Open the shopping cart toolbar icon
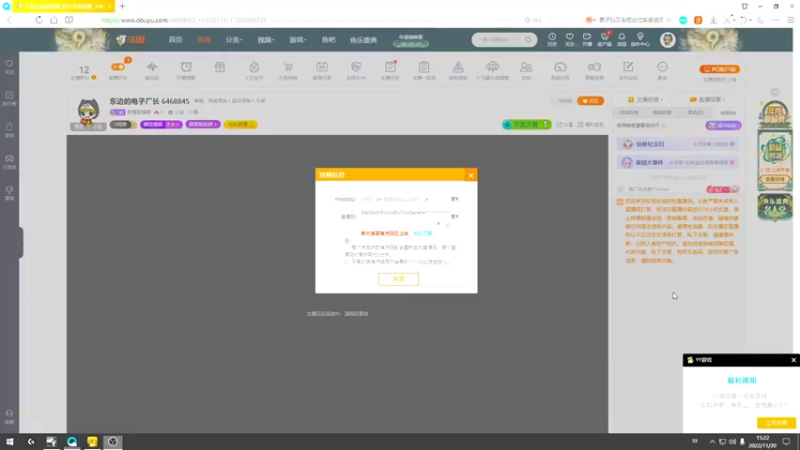800x450 pixels. click(x=288, y=67)
